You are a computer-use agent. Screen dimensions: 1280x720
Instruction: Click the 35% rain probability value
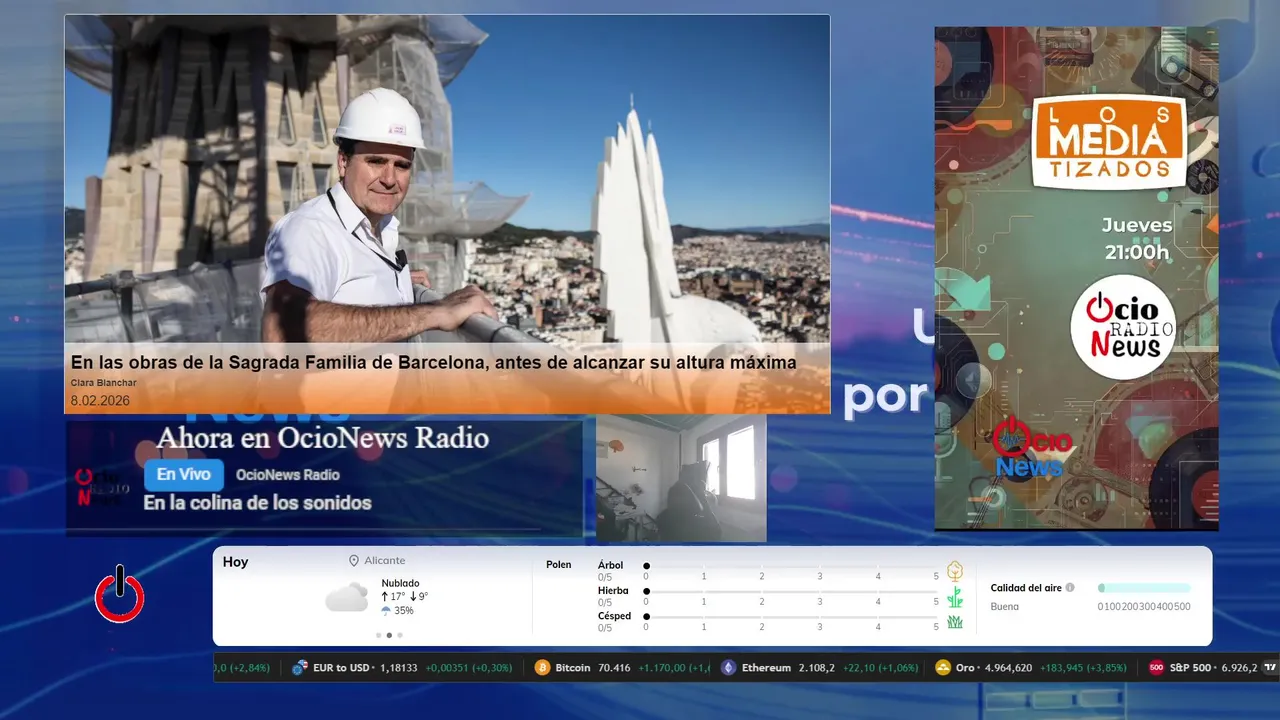404,611
